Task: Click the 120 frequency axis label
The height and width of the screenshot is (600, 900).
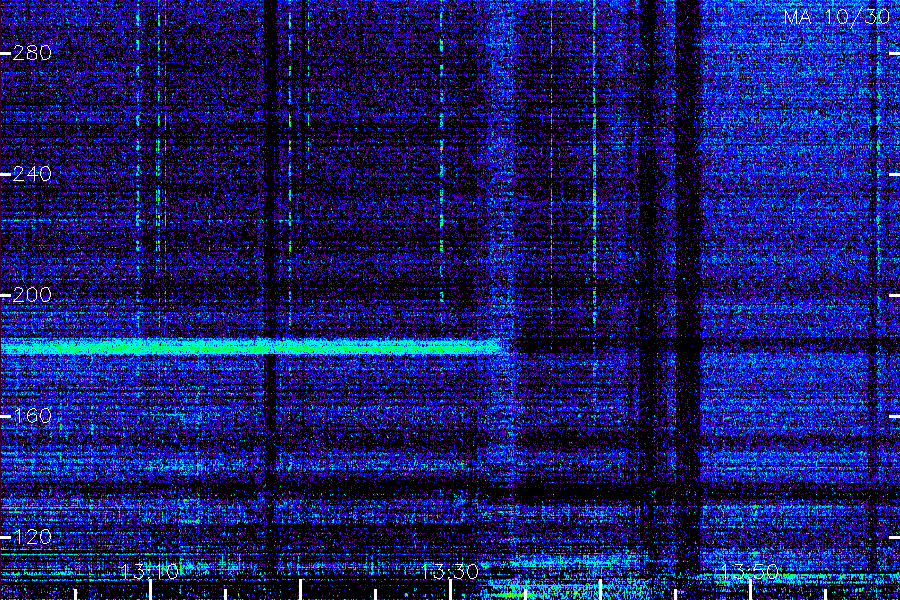Action: click(32, 537)
